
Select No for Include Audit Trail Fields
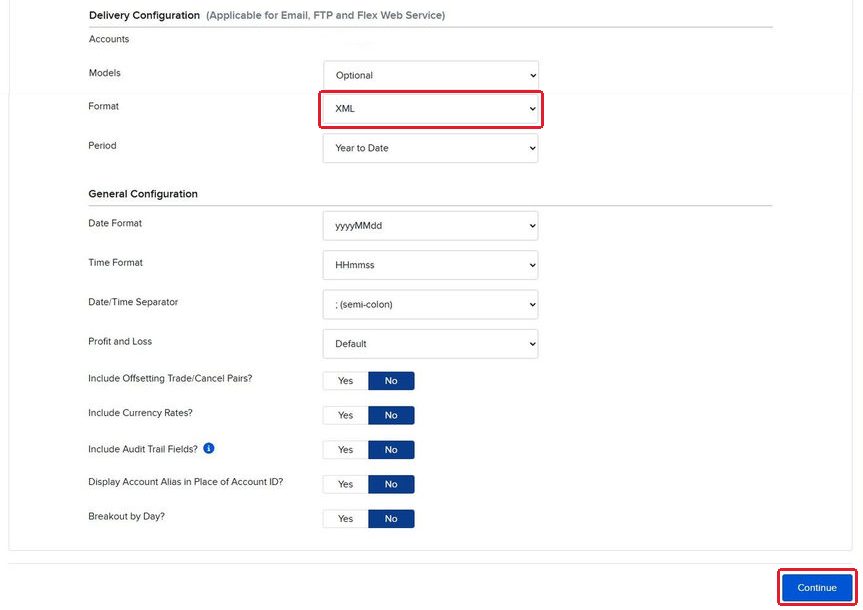click(391, 450)
